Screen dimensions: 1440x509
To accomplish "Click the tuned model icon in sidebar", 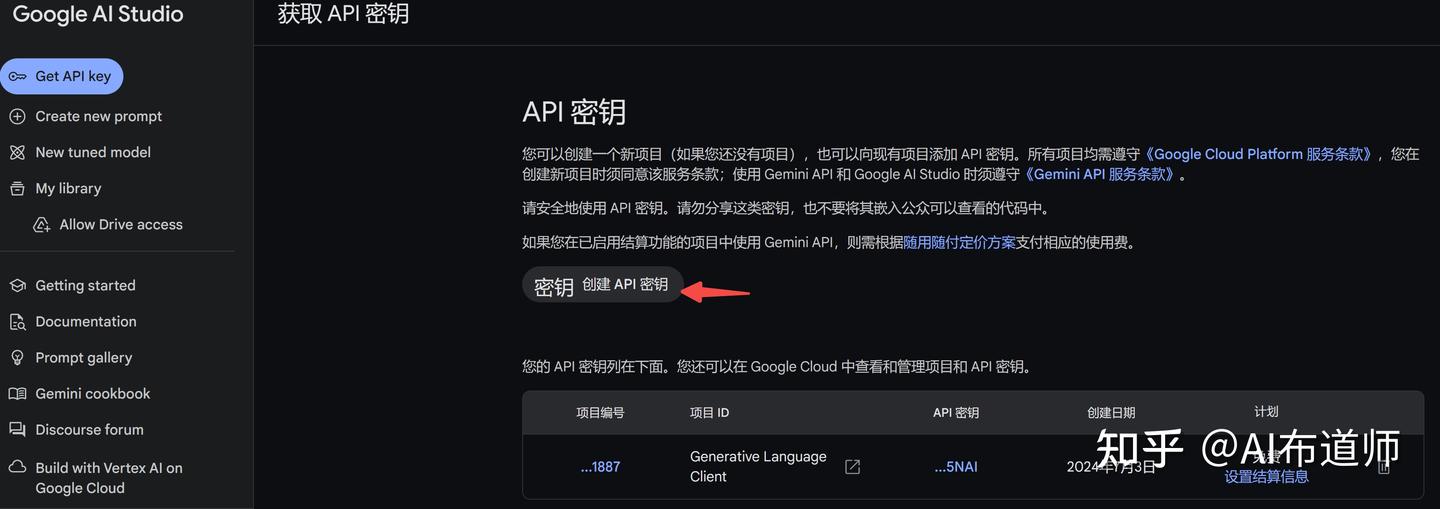I will [x=17, y=152].
